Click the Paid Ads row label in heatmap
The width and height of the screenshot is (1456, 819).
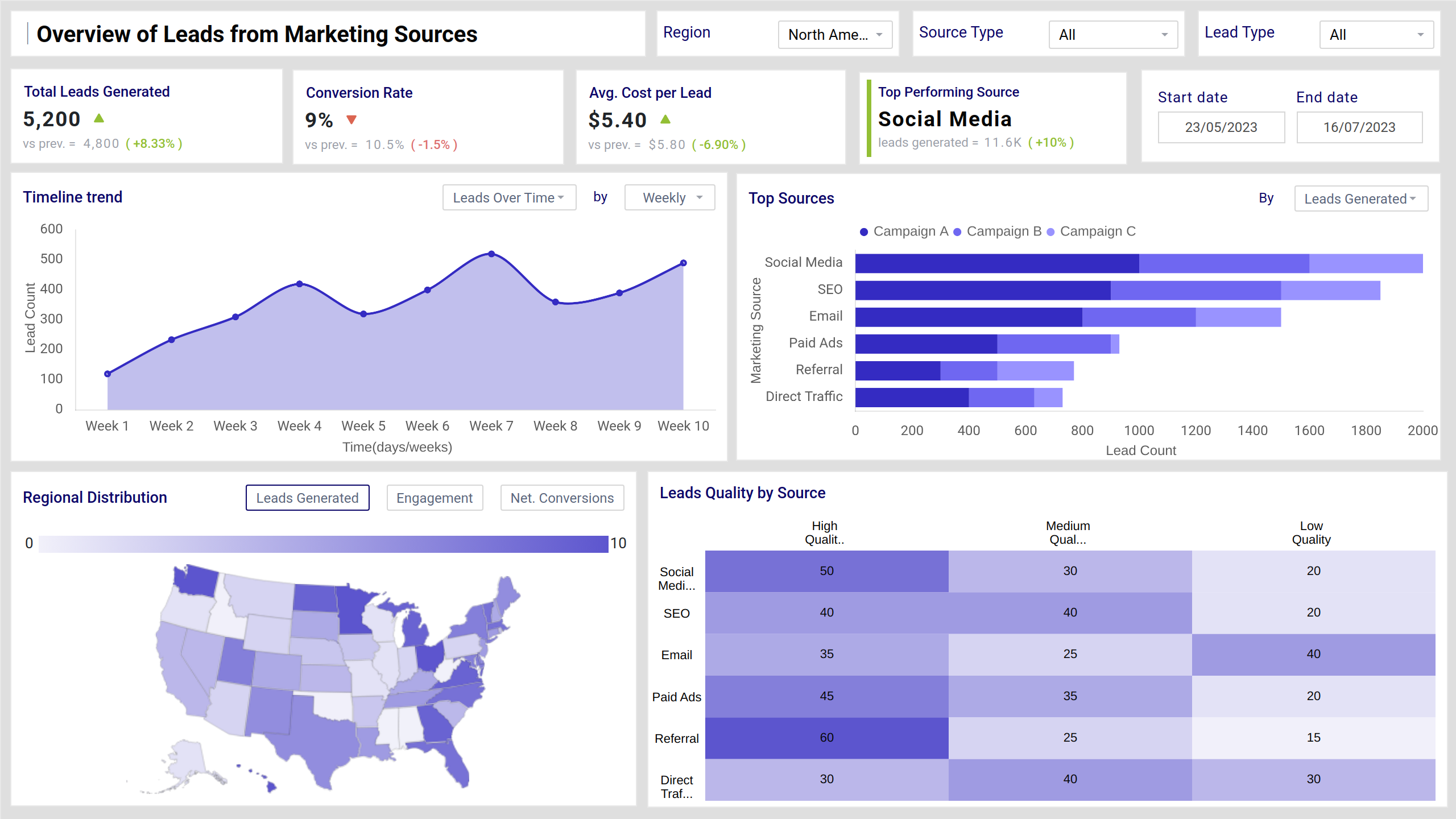click(x=677, y=697)
